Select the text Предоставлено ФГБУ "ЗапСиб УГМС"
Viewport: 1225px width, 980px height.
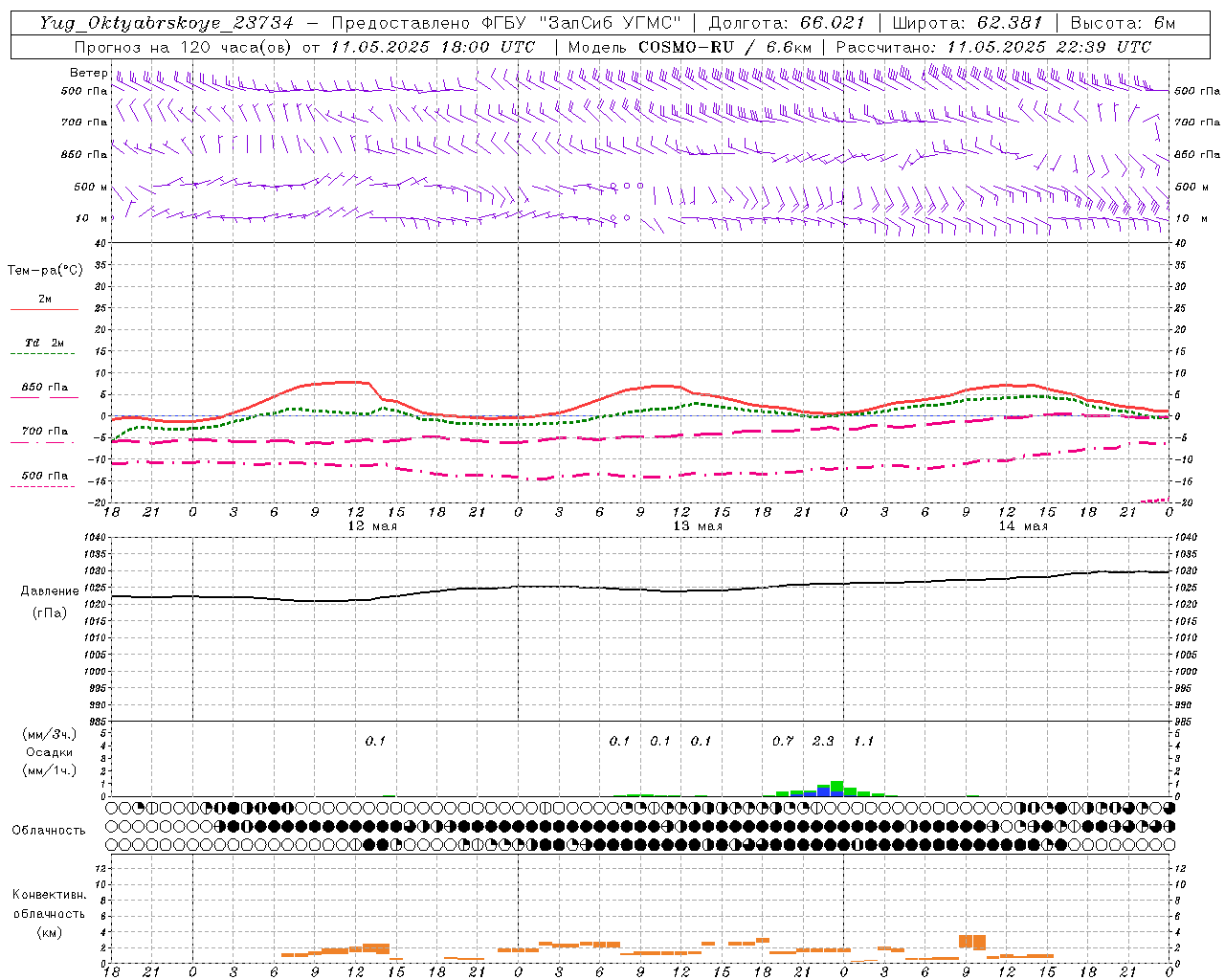click(x=506, y=23)
